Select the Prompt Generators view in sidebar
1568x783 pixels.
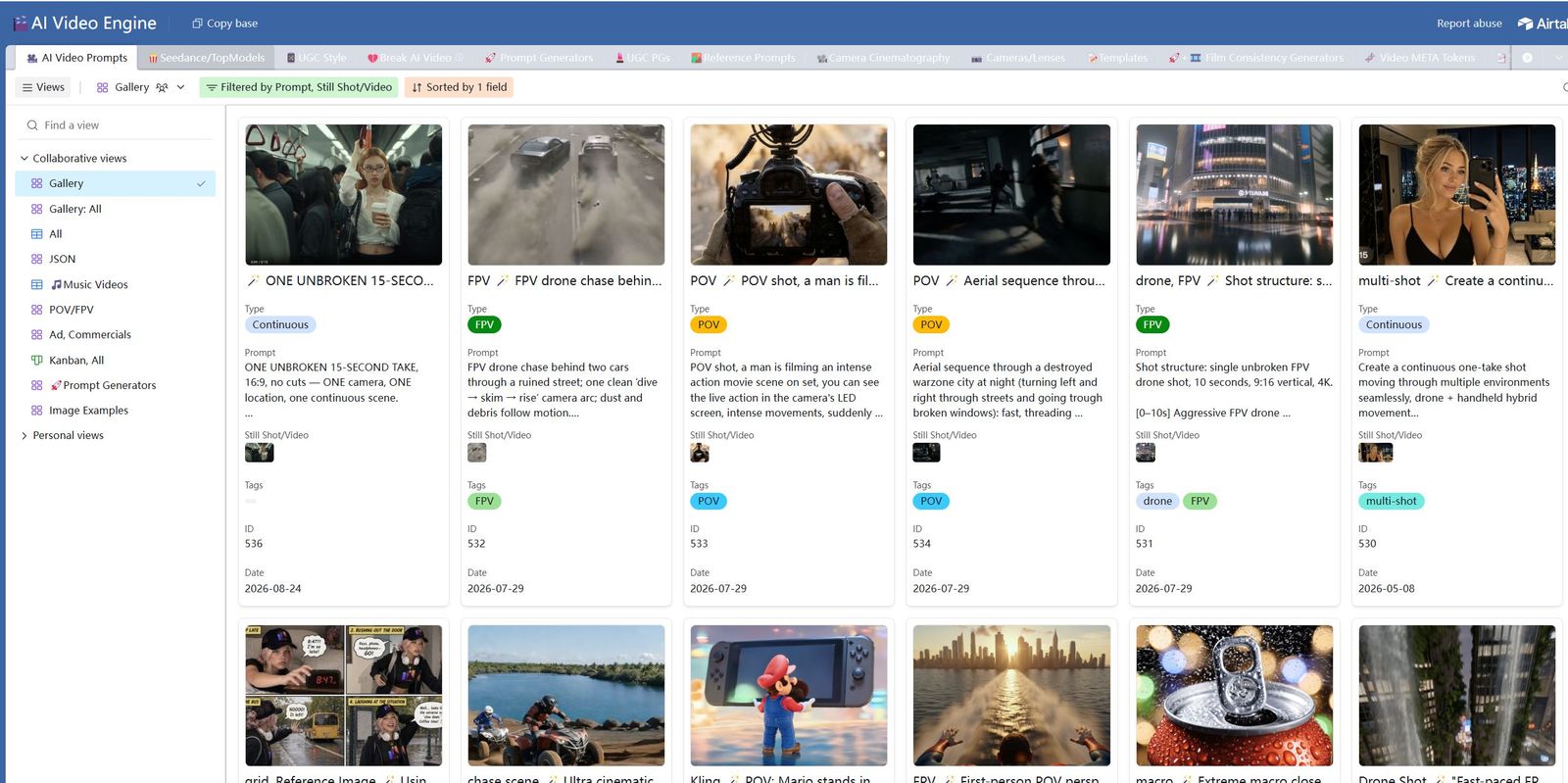pyautogui.click(x=116, y=385)
